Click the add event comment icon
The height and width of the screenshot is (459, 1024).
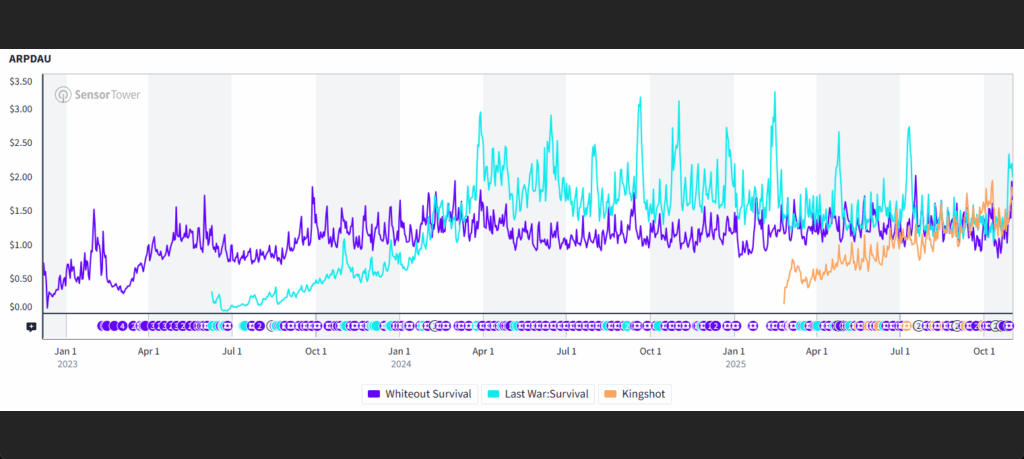[31, 326]
